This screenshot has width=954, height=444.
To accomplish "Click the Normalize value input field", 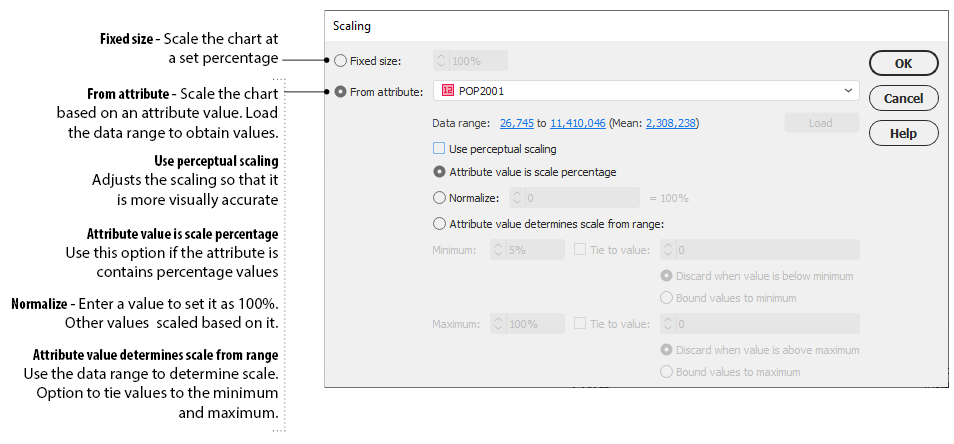I will (x=581, y=198).
